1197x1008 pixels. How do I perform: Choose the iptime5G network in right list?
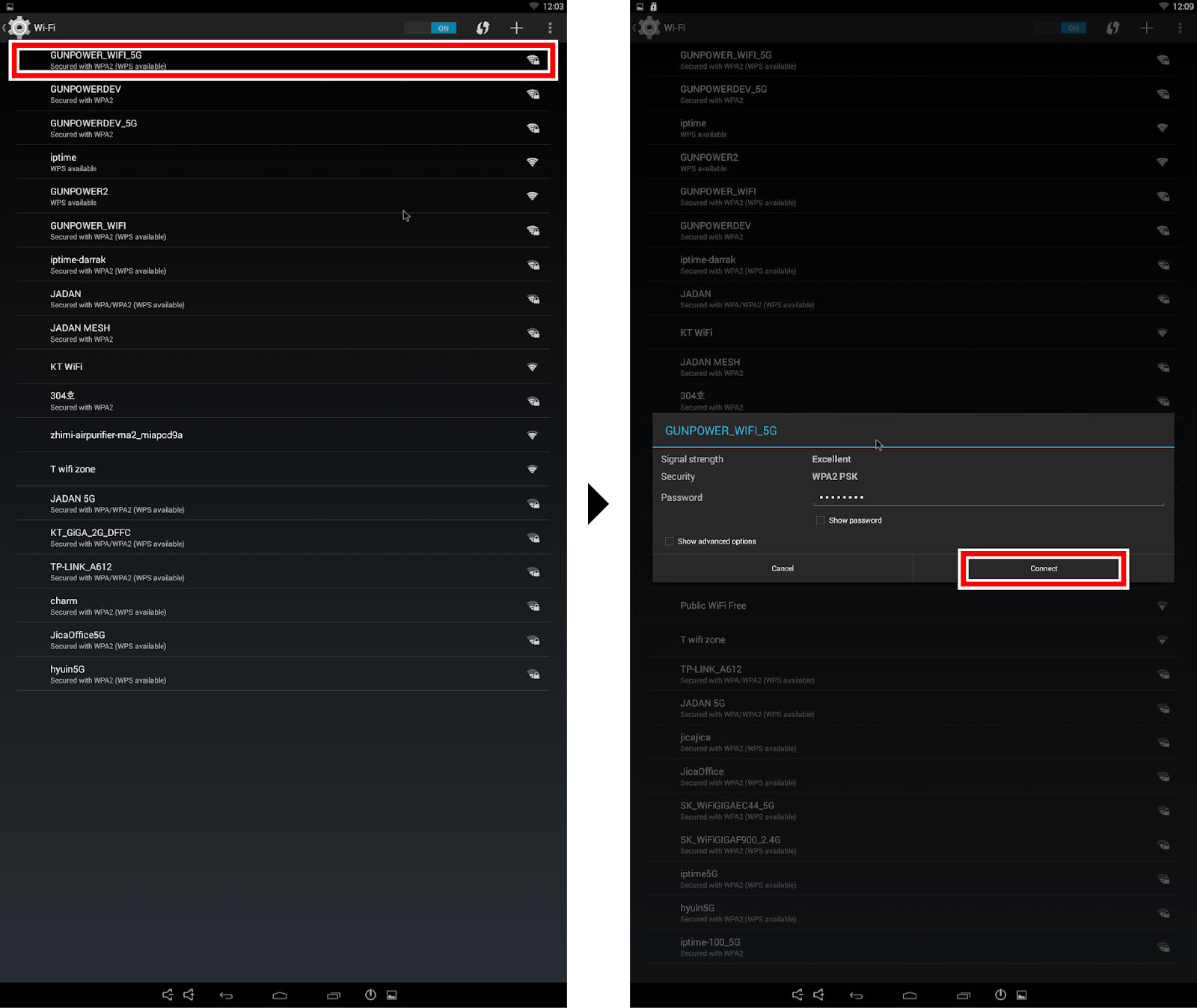pos(913,879)
